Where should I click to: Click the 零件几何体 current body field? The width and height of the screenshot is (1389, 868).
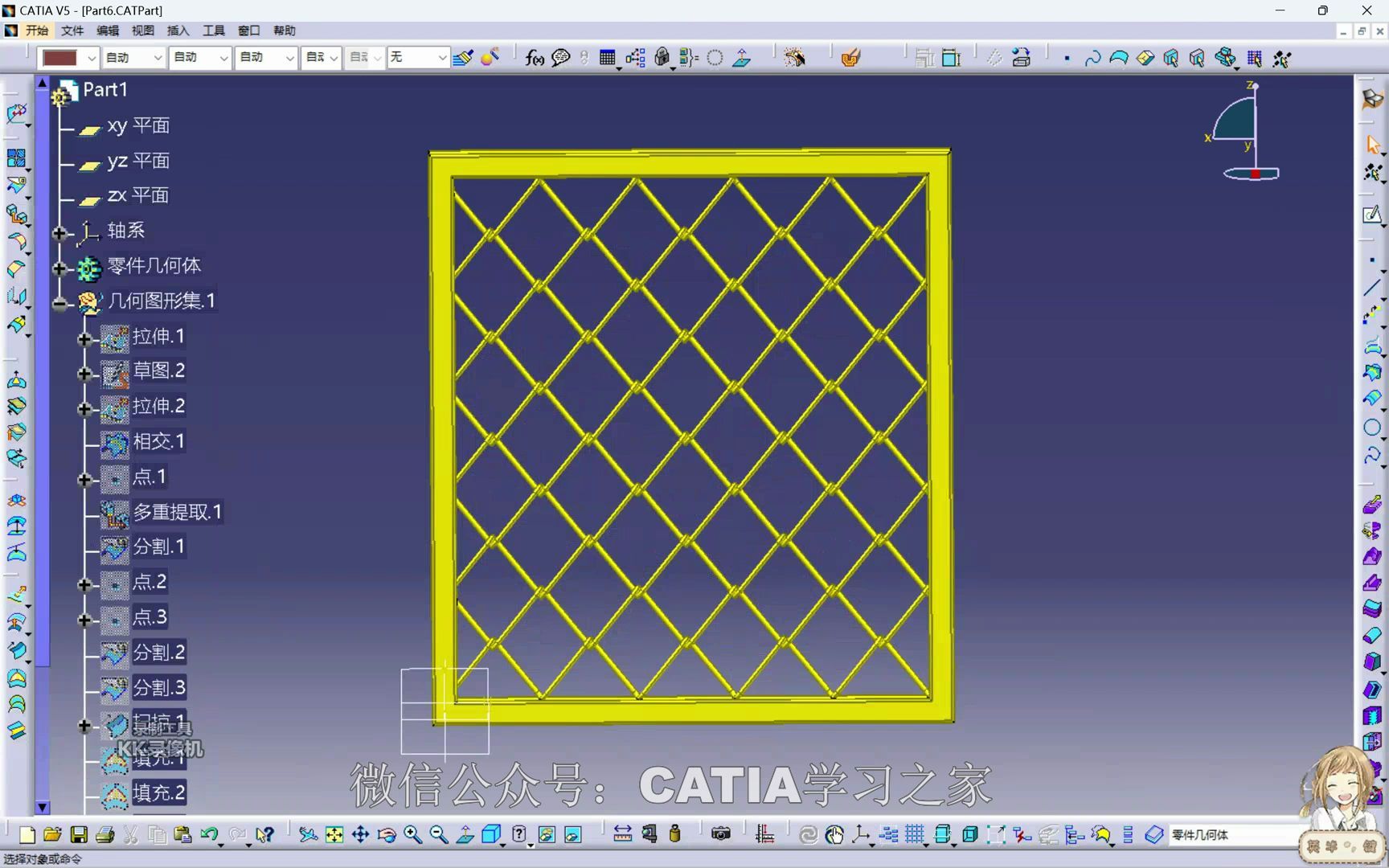pyautogui.click(x=1234, y=835)
